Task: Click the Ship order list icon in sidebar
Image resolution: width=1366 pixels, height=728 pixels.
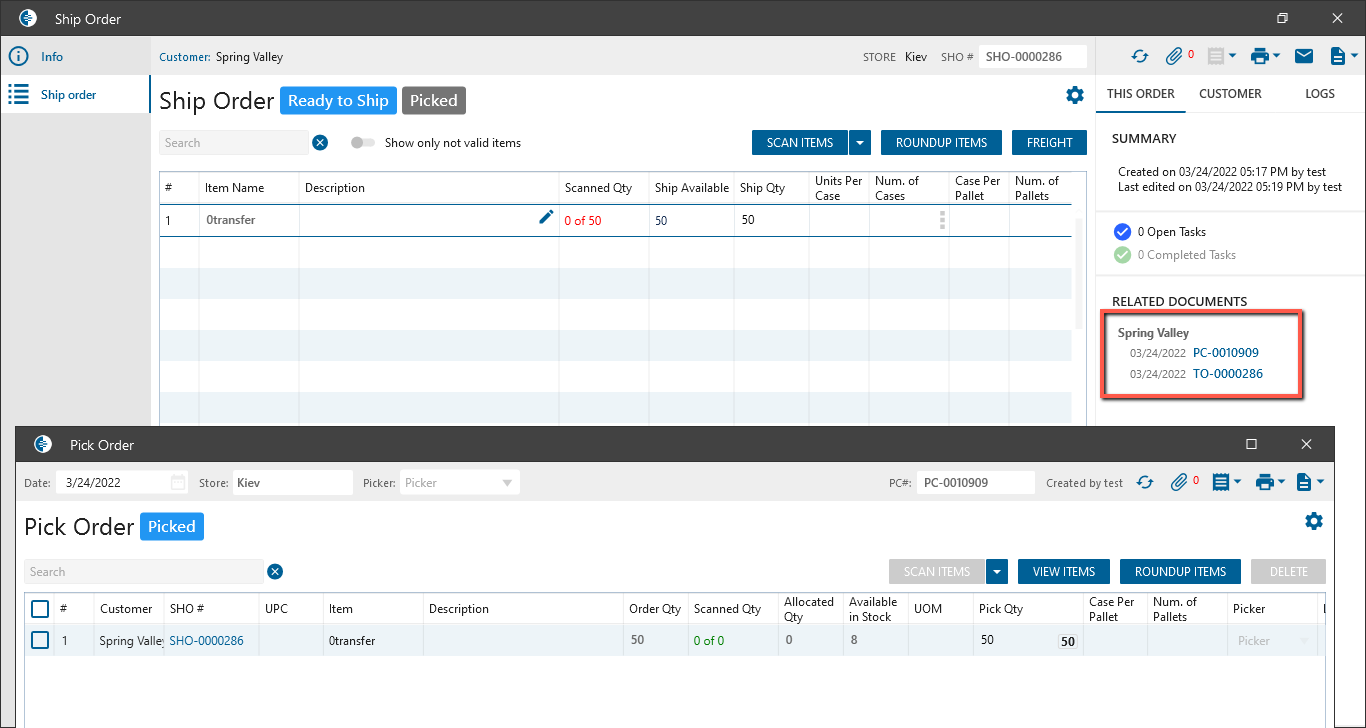Action: tap(18, 95)
